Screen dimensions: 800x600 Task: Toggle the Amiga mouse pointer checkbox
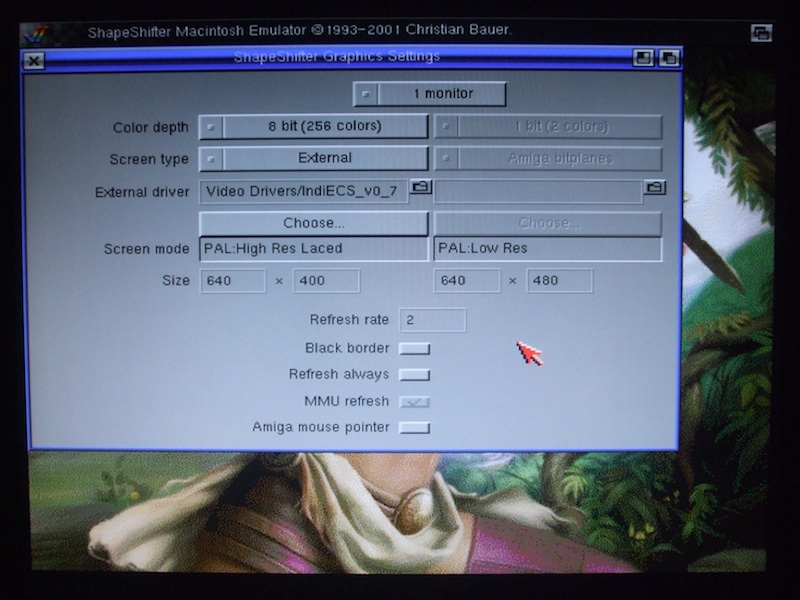[414, 428]
